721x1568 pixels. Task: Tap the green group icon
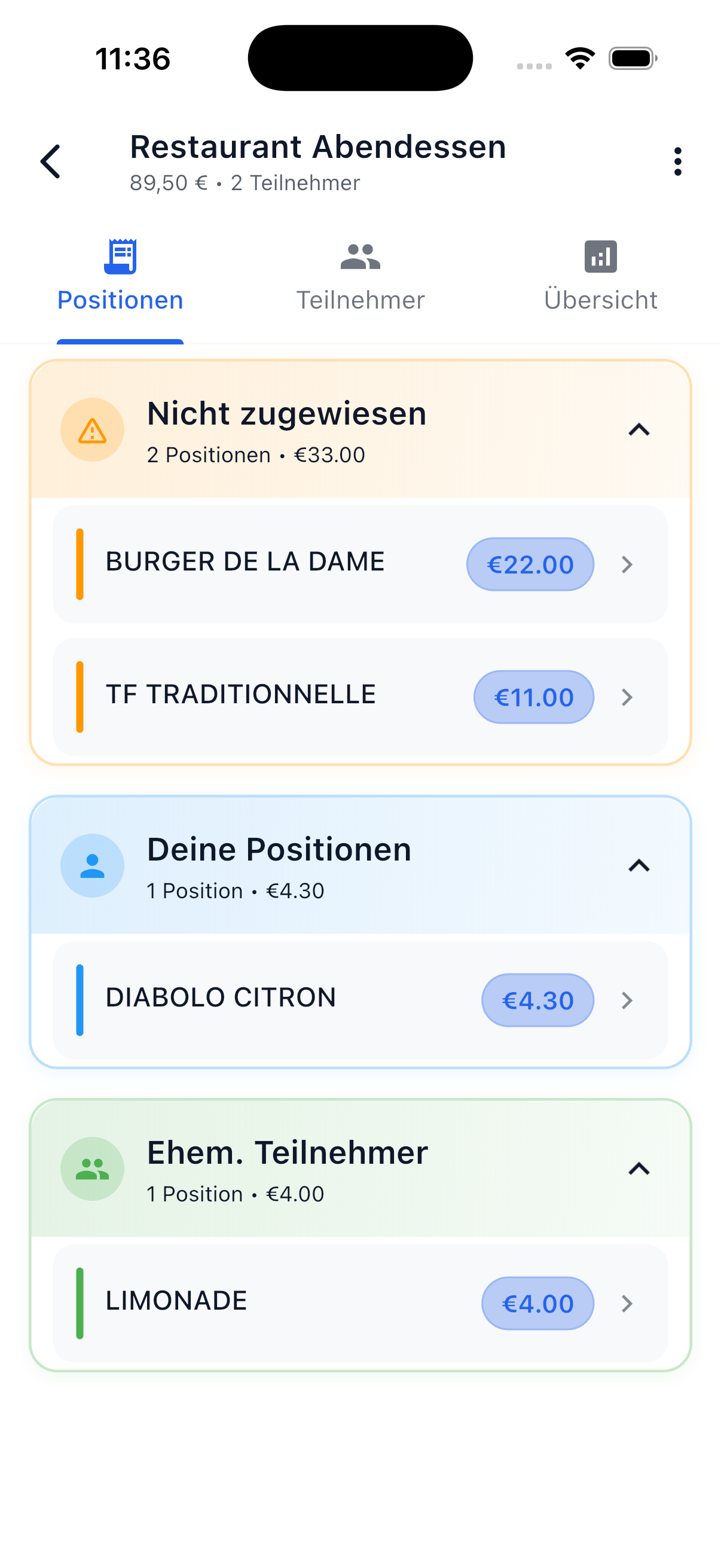pyautogui.click(x=93, y=1169)
